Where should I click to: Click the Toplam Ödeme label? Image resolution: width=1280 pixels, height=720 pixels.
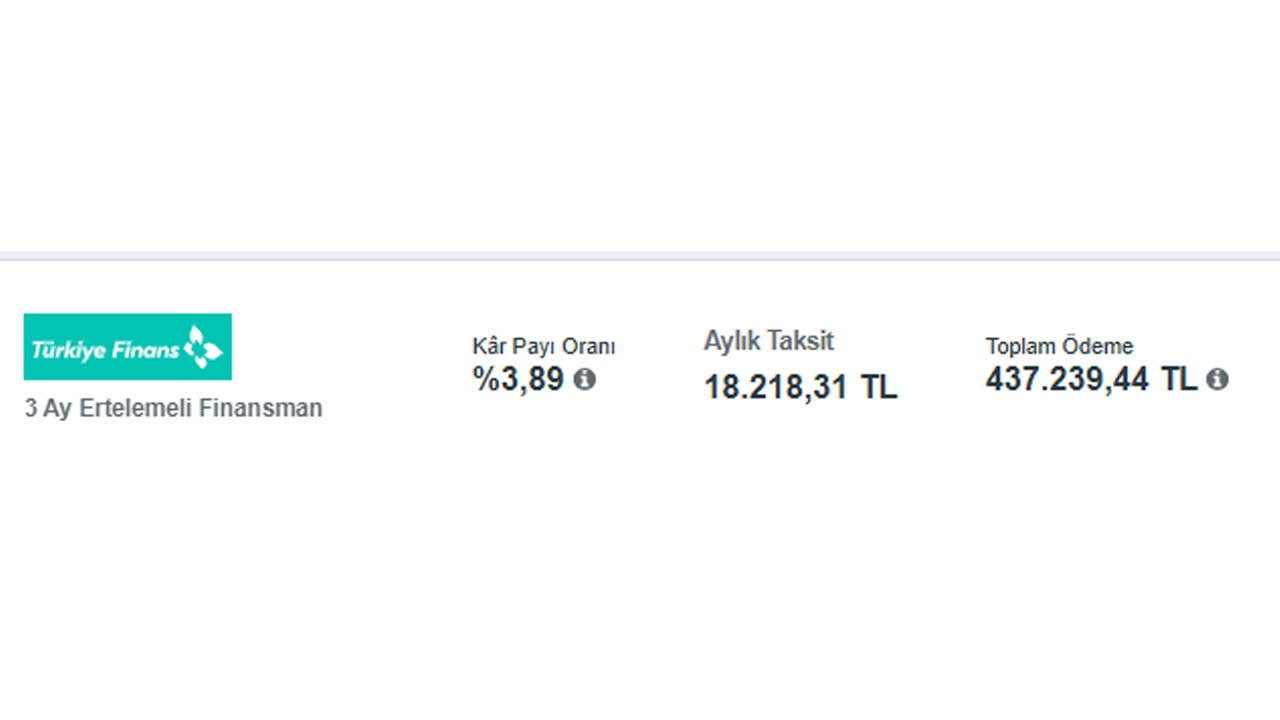pyautogui.click(x=1059, y=347)
